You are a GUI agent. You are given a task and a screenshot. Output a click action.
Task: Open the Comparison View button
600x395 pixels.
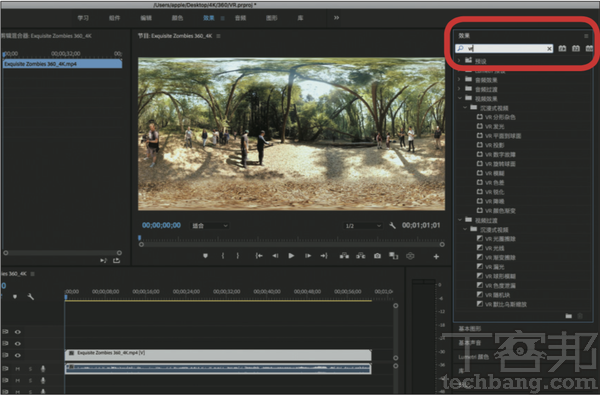(x=394, y=256)
